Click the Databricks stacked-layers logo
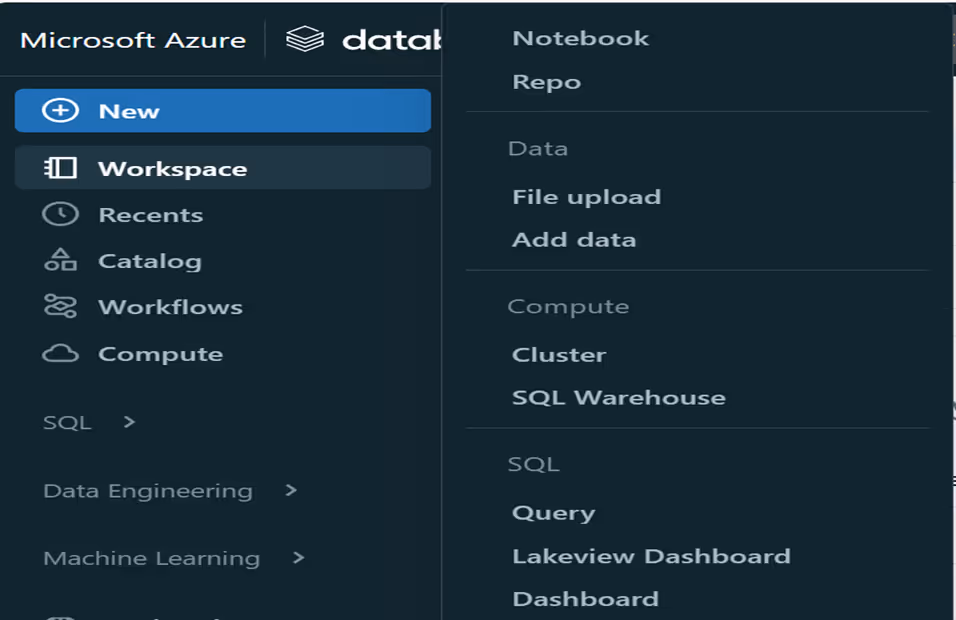Screen dimensions: 956x620 [305, 40]
